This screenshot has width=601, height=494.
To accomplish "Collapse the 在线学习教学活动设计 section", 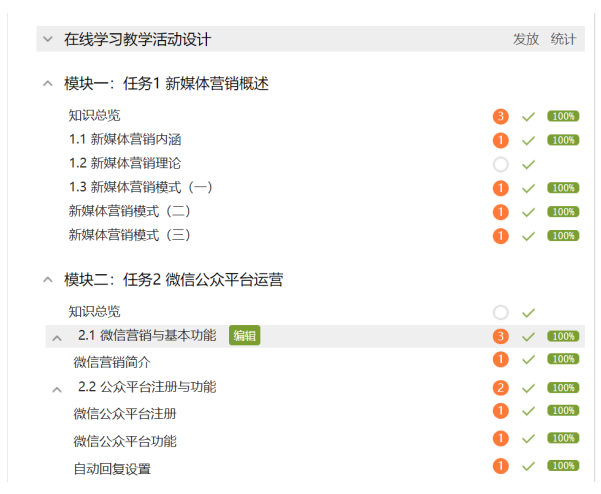I will (x=47, y=39).
